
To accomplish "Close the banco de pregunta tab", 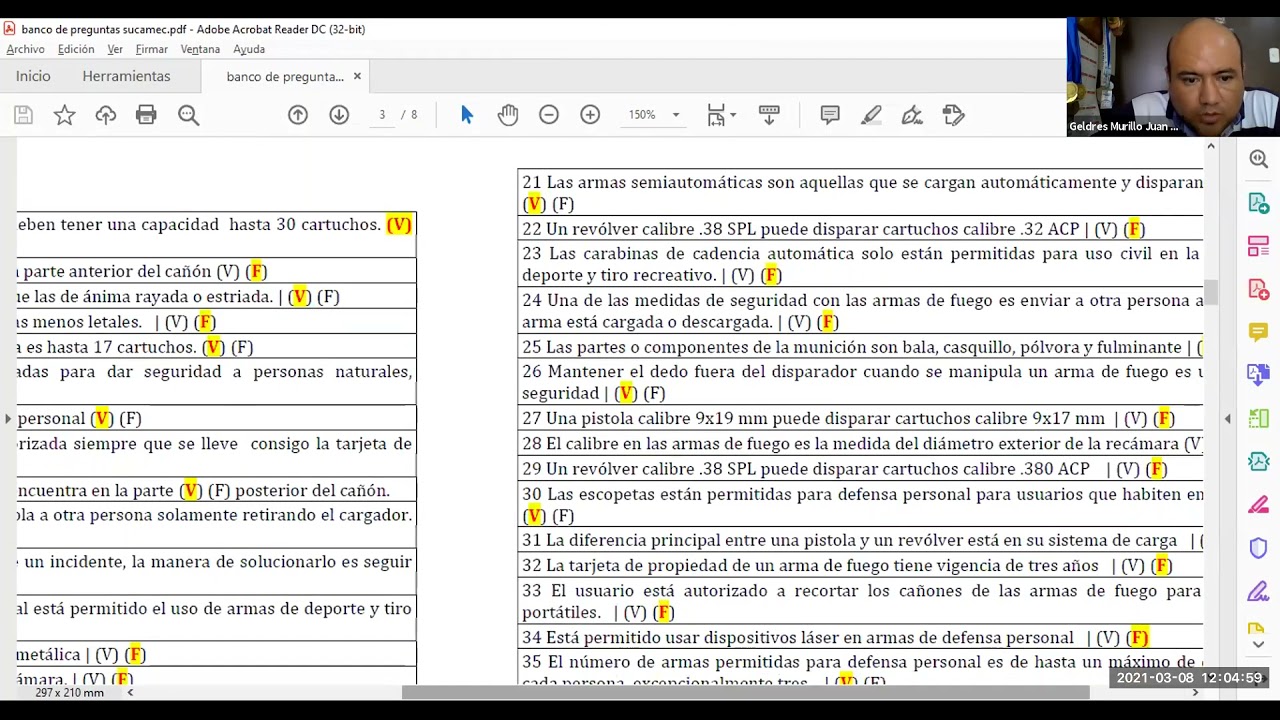I will pos(357,76).
